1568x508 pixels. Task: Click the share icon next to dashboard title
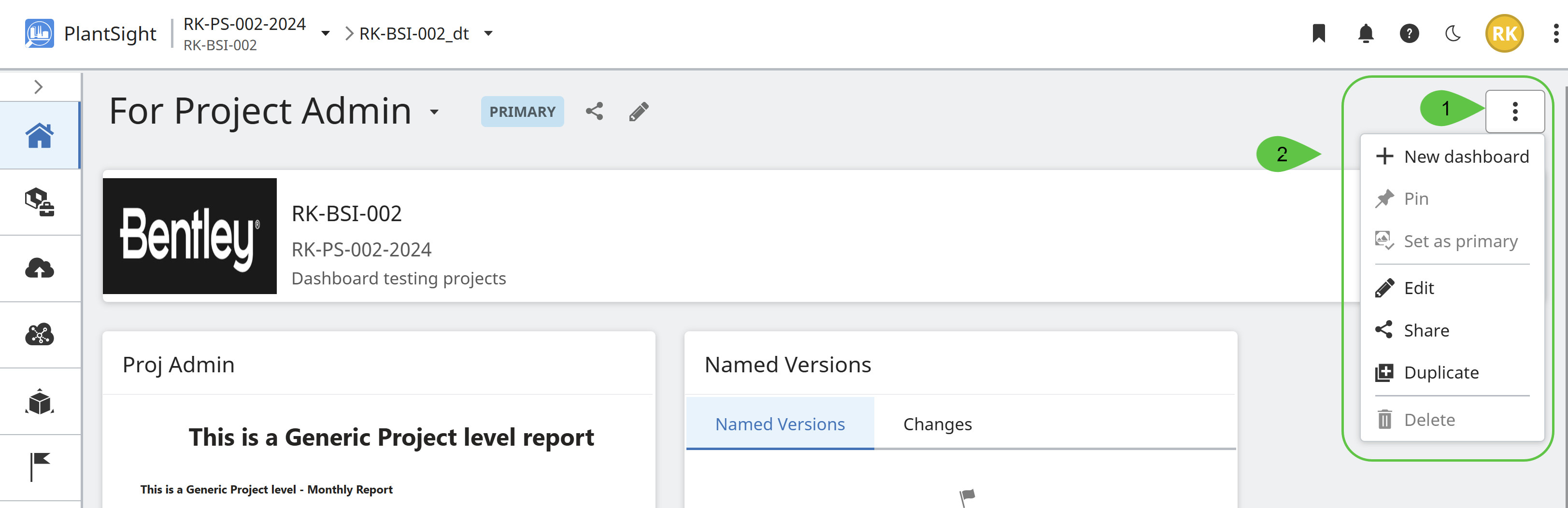[x=594, y=112]
